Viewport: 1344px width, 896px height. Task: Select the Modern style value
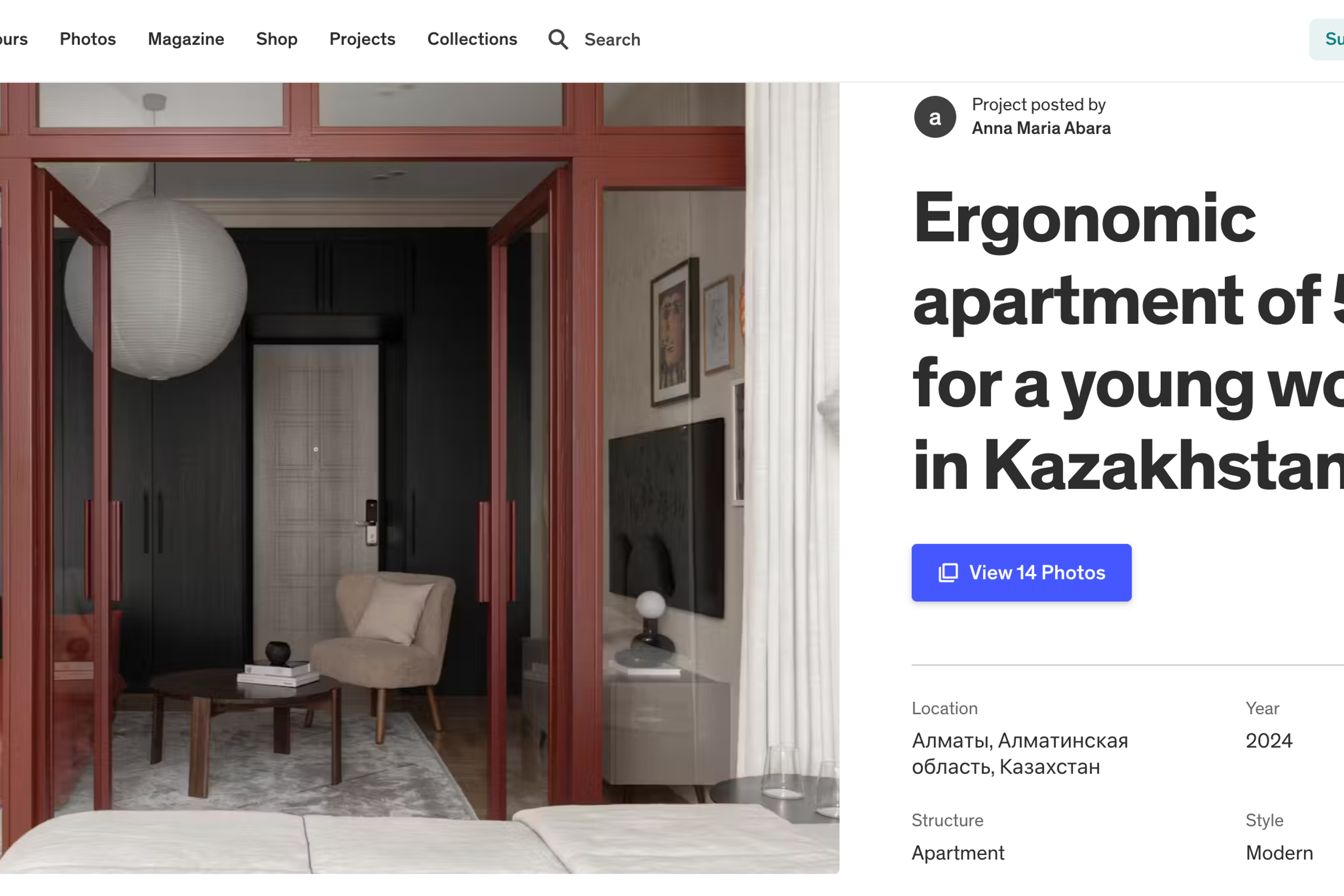(x=1279, y=852)
